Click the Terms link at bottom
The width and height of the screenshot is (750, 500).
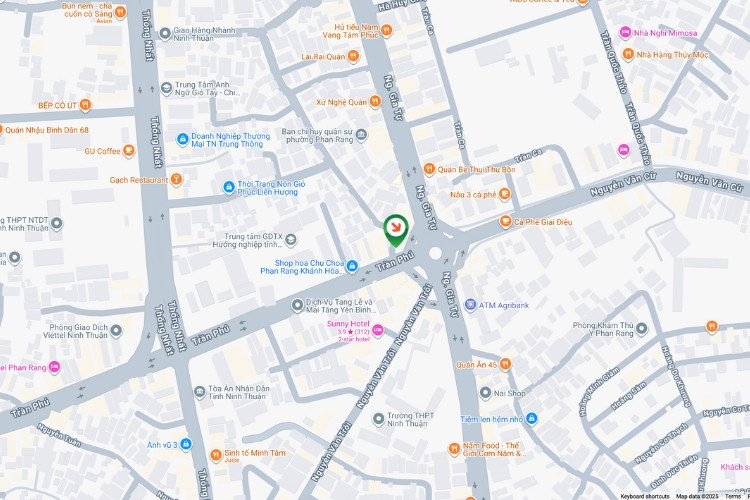pos(733,496)
